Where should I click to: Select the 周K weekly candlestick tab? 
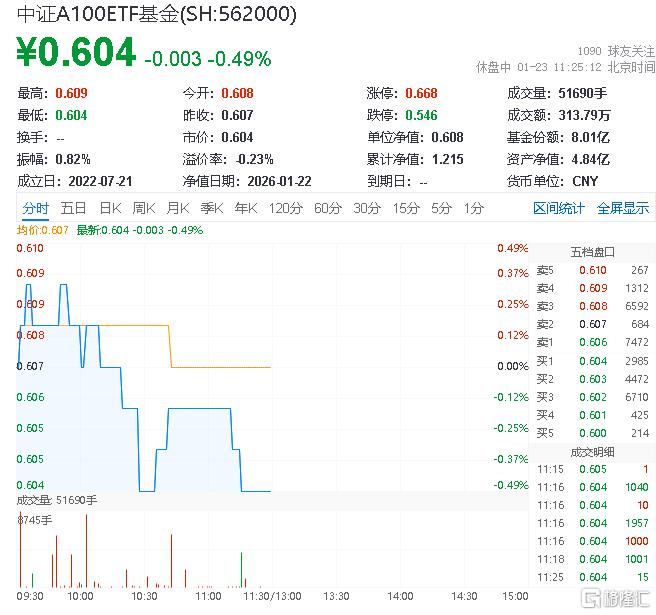144,208
